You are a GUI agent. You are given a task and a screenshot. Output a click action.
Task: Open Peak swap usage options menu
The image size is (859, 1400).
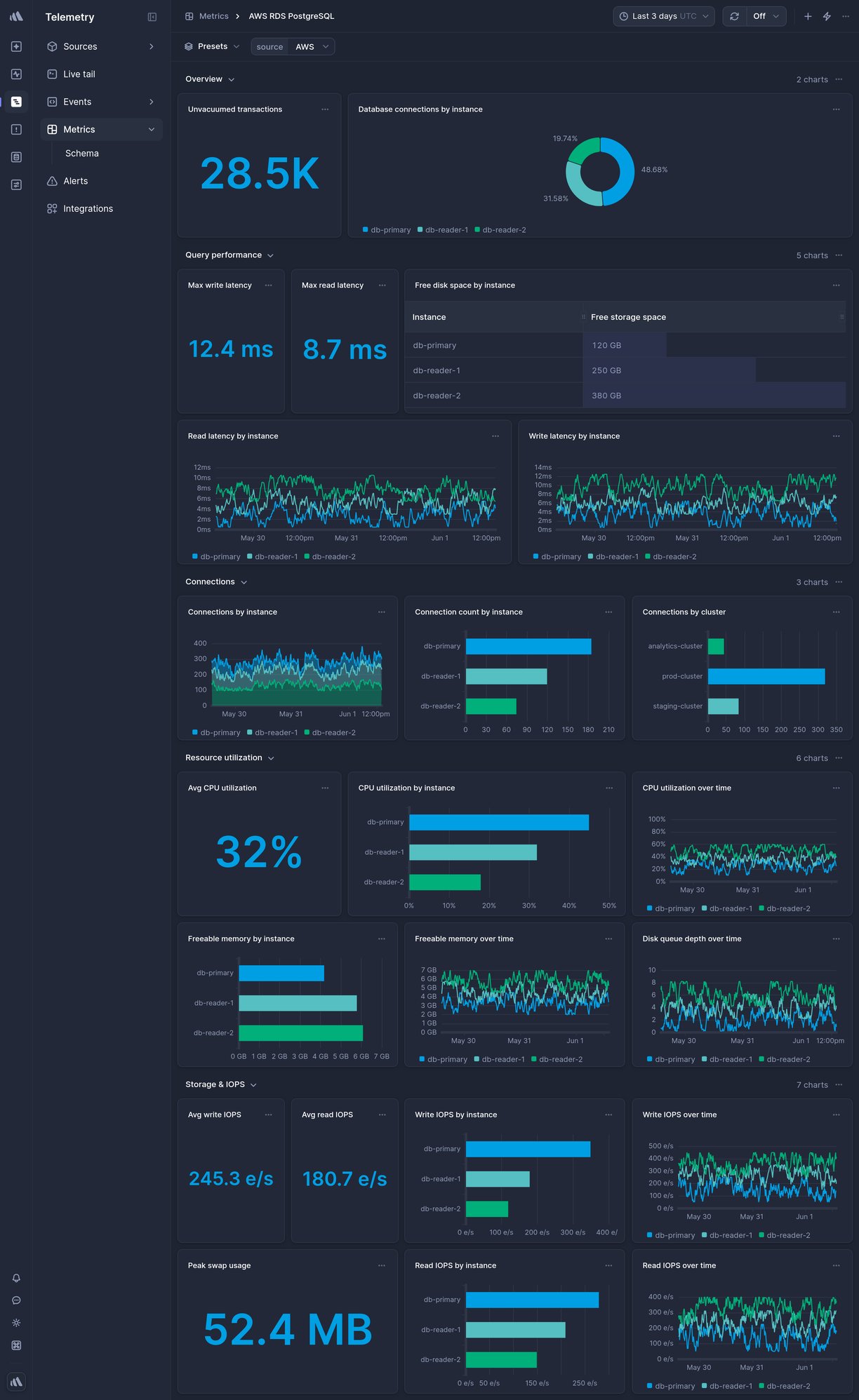pos(382,1266)
